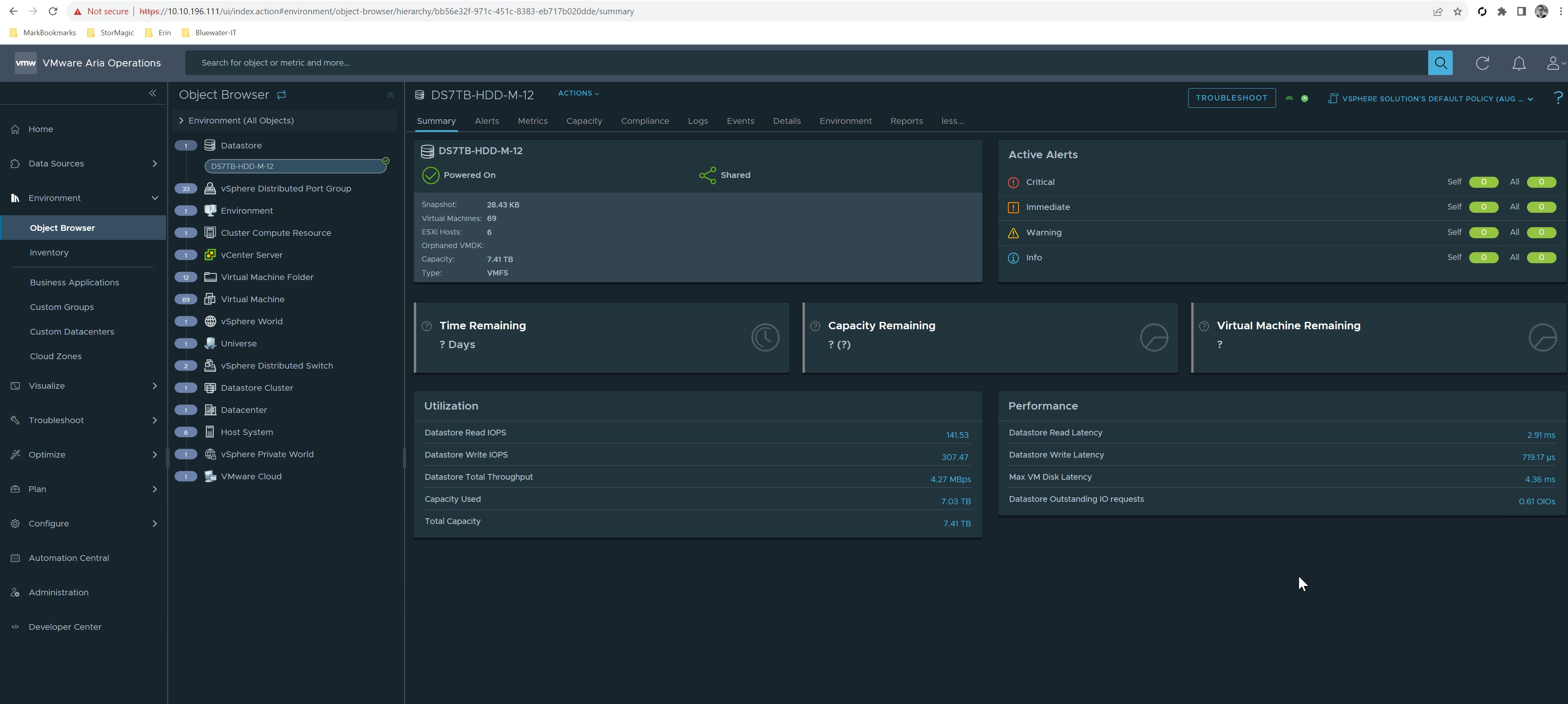Click the Virtual Machine Remaining pie icon

(x=1543, y=337)
